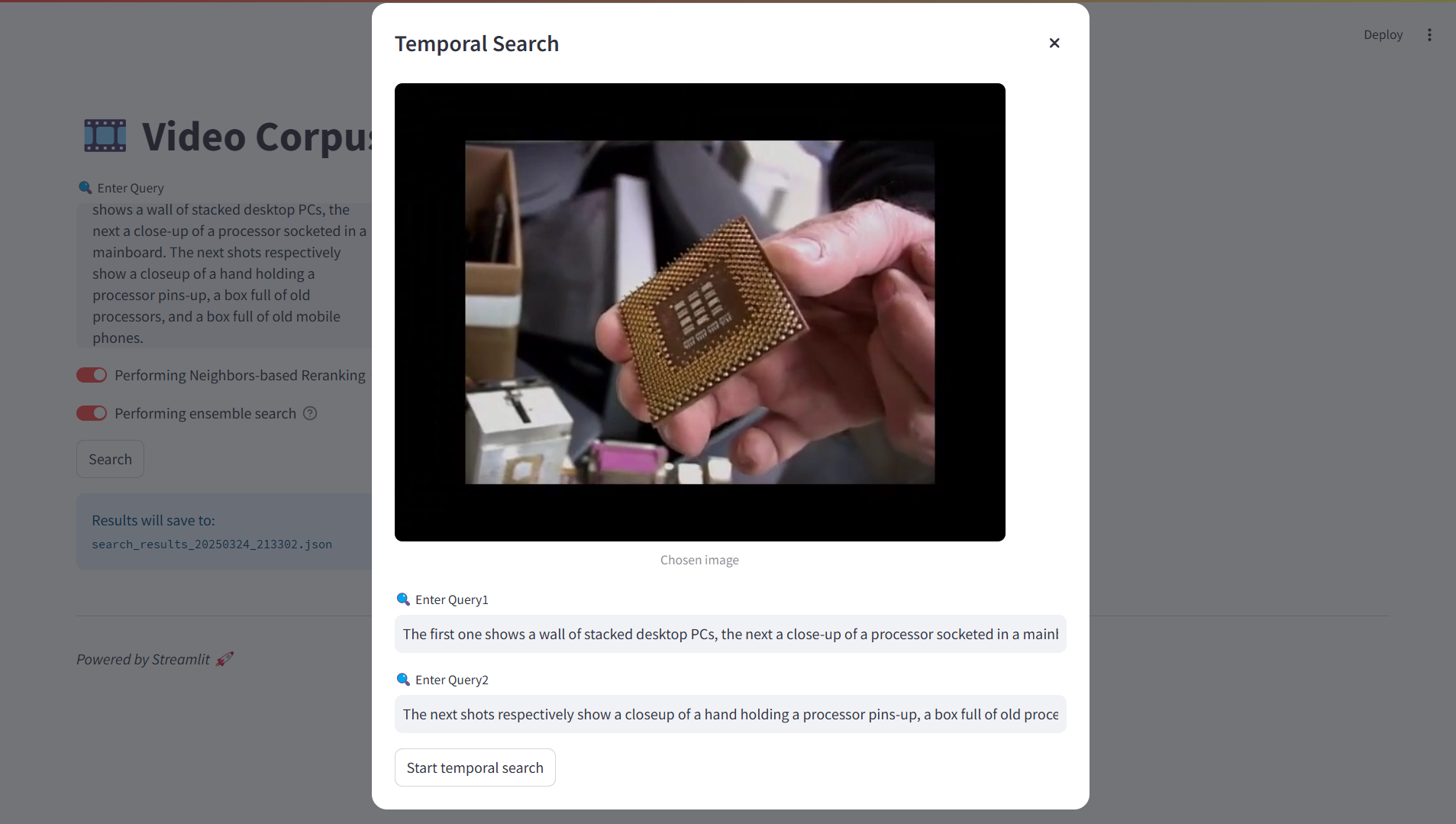Click the Deploy button
The image size is (1456, 824).
click(x=1383, y=35)
